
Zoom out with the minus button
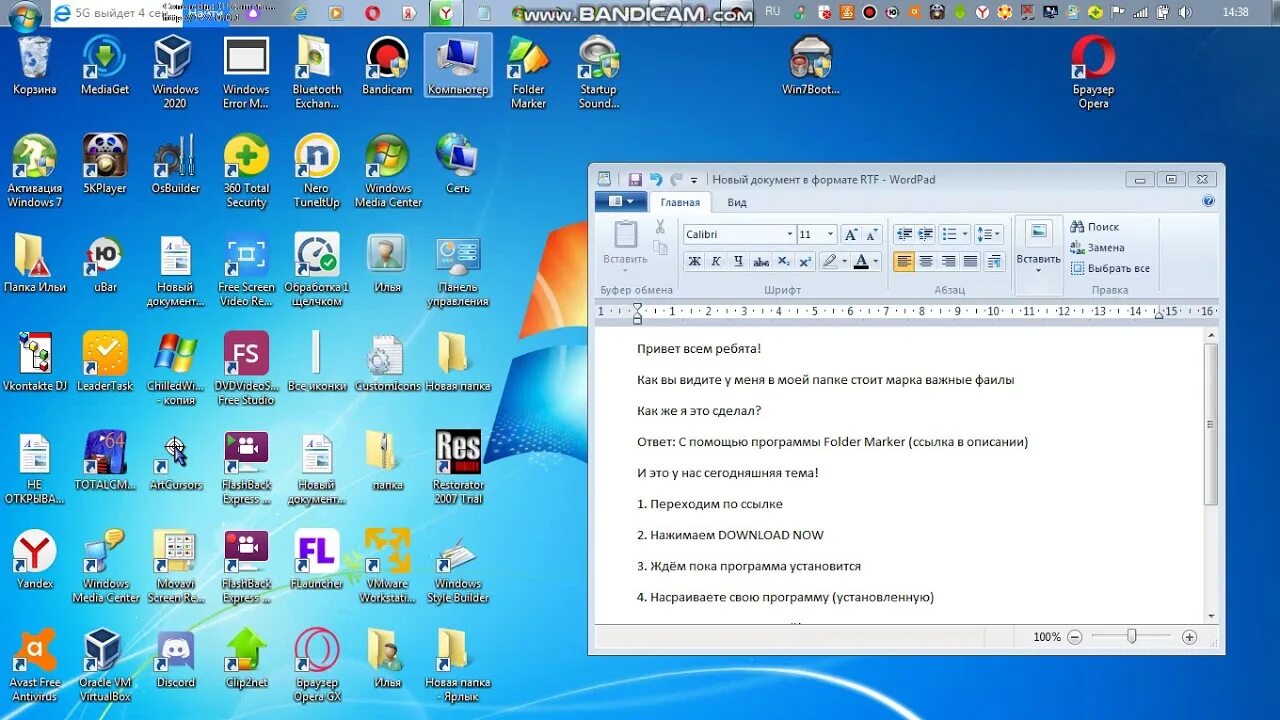[1075, 637]
